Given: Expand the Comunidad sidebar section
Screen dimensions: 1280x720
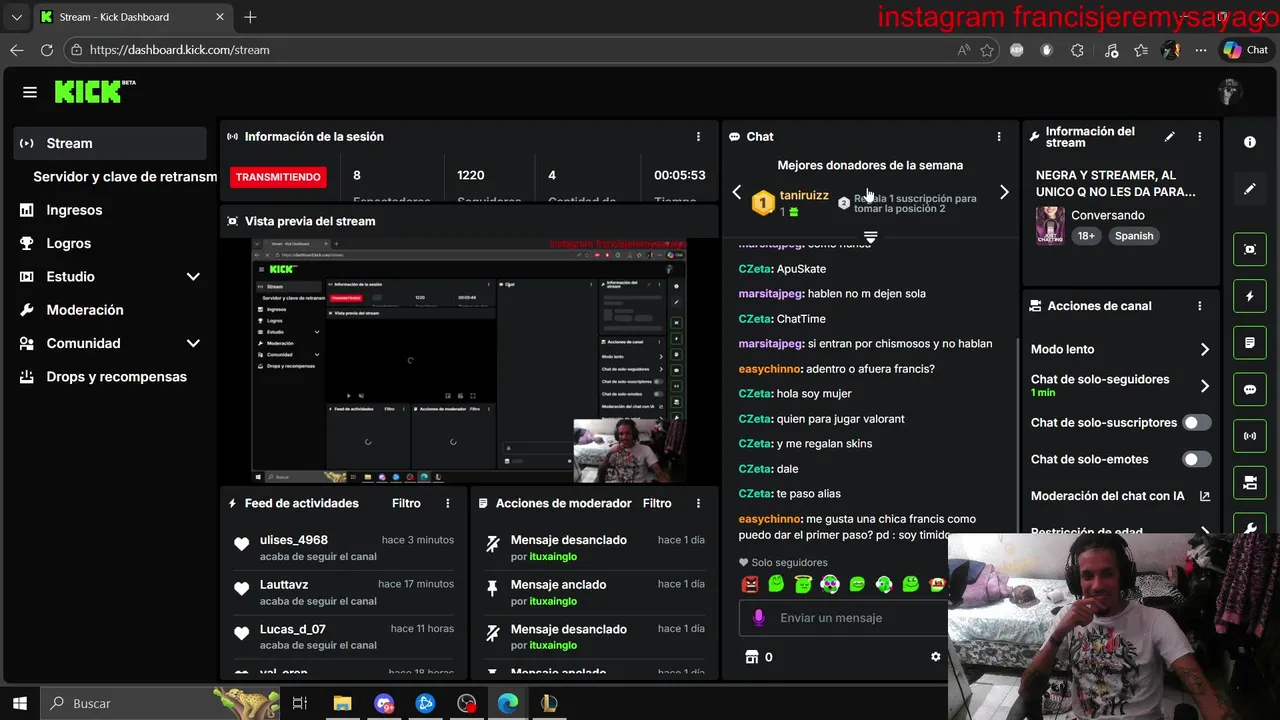Looking at the screenshot, I should [x=193, y=343].
